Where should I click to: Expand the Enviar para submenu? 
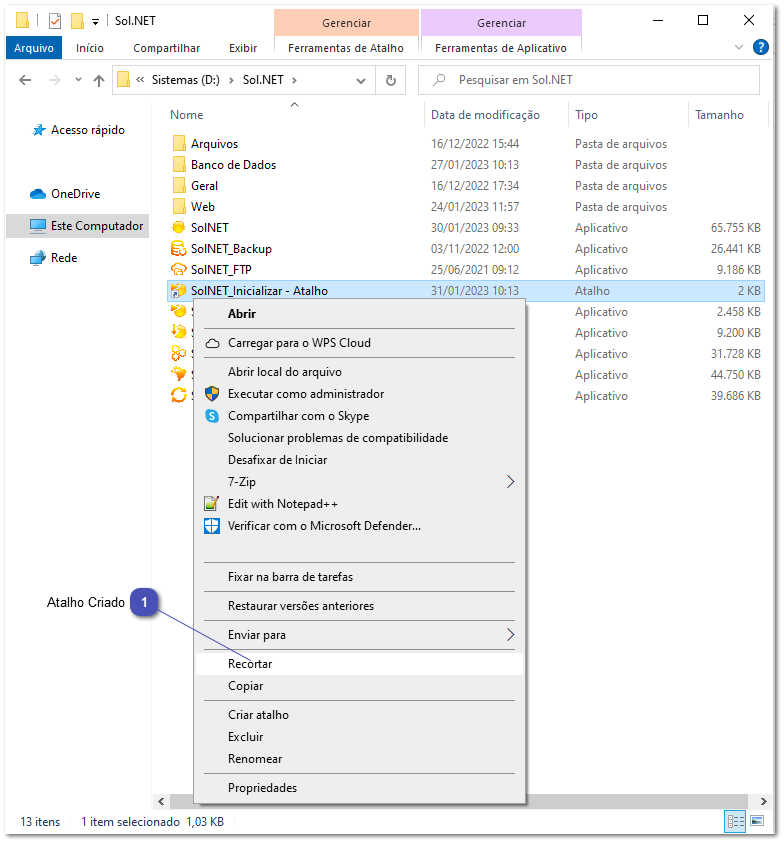(510, 635)
